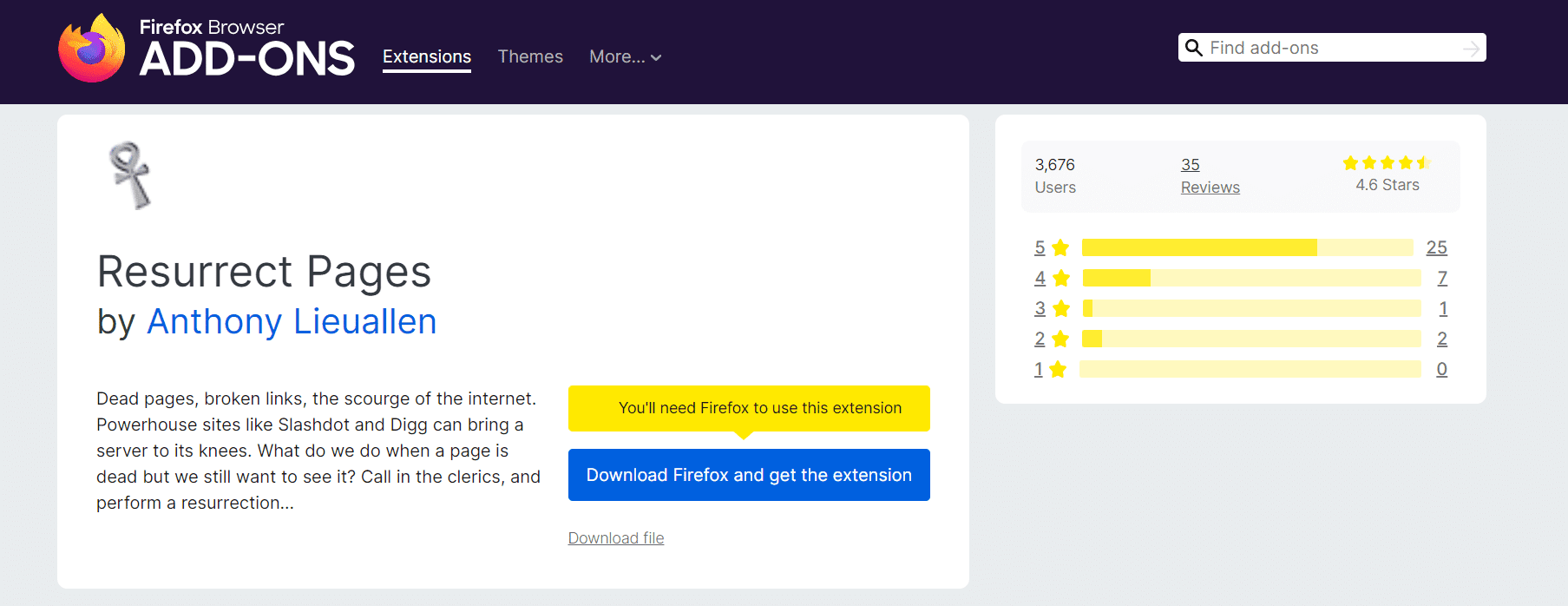The width and height of the screenshot is (1568, 606).
Task: Click the star beside 3 rating
Action: 1060,309
